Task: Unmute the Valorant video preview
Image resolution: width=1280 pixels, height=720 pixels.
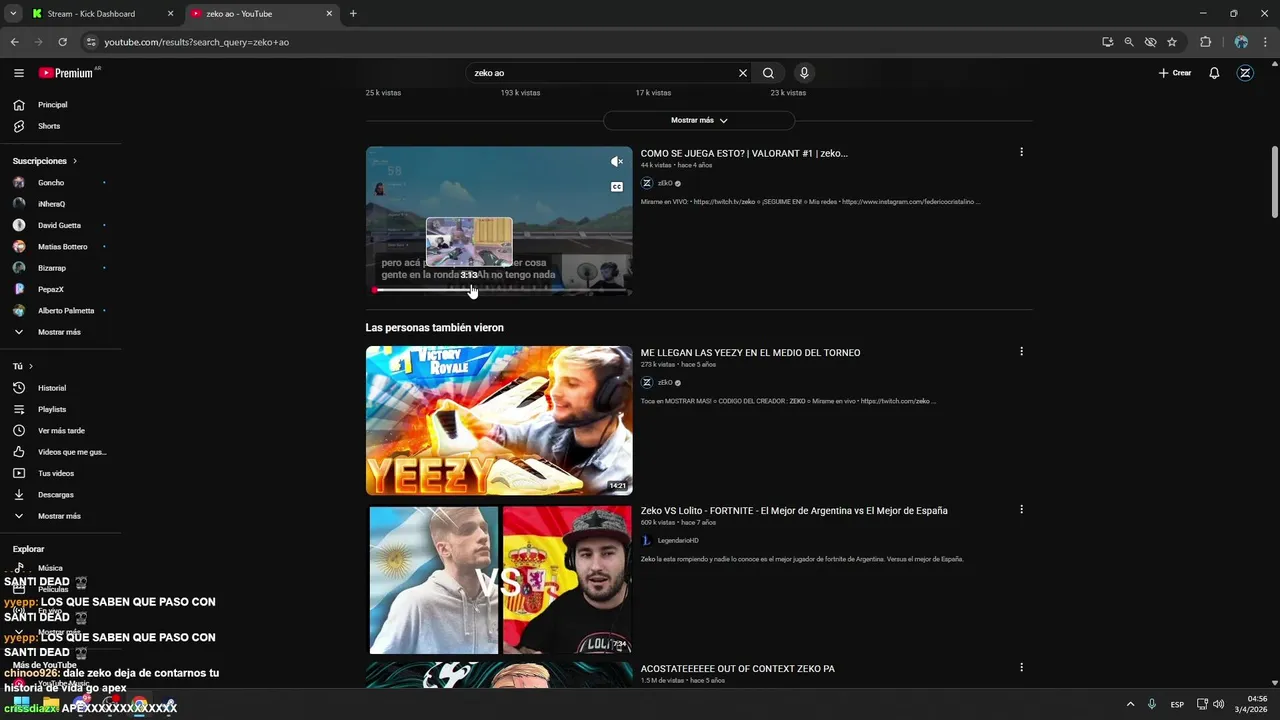Action: click(617, 161)
